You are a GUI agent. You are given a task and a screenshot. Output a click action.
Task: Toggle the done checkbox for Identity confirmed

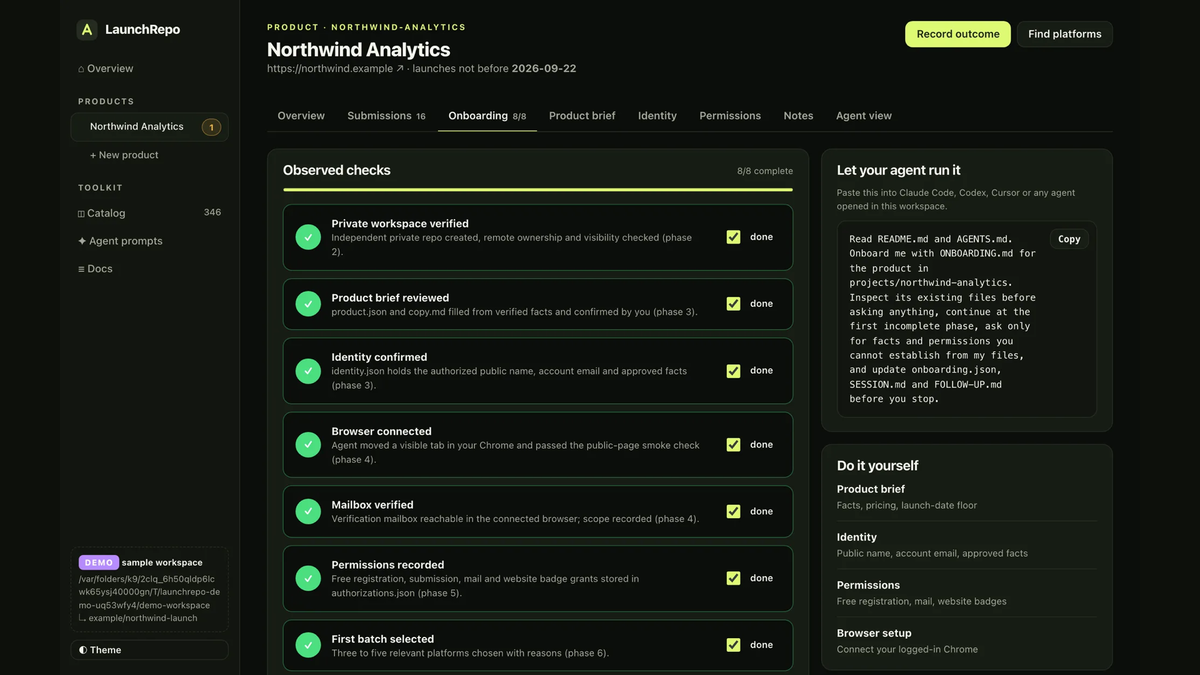(x=733, y=370)
